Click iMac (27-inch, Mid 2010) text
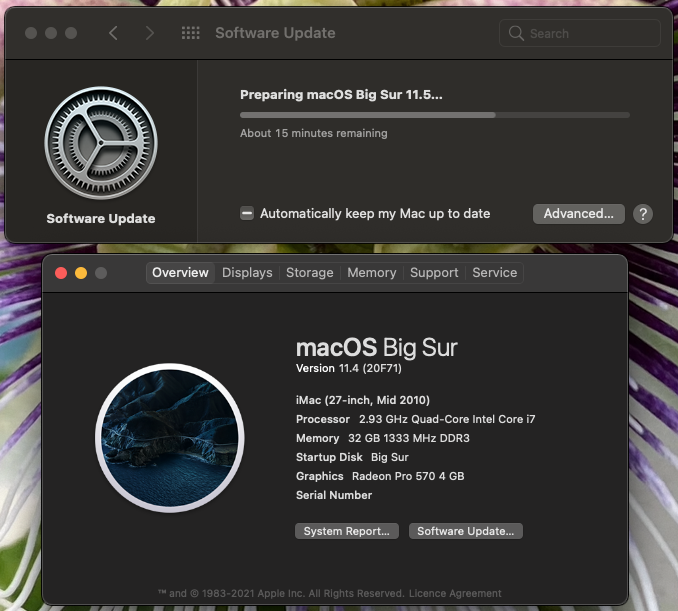This screenshot has height=611, width=678. coord(363,400)
